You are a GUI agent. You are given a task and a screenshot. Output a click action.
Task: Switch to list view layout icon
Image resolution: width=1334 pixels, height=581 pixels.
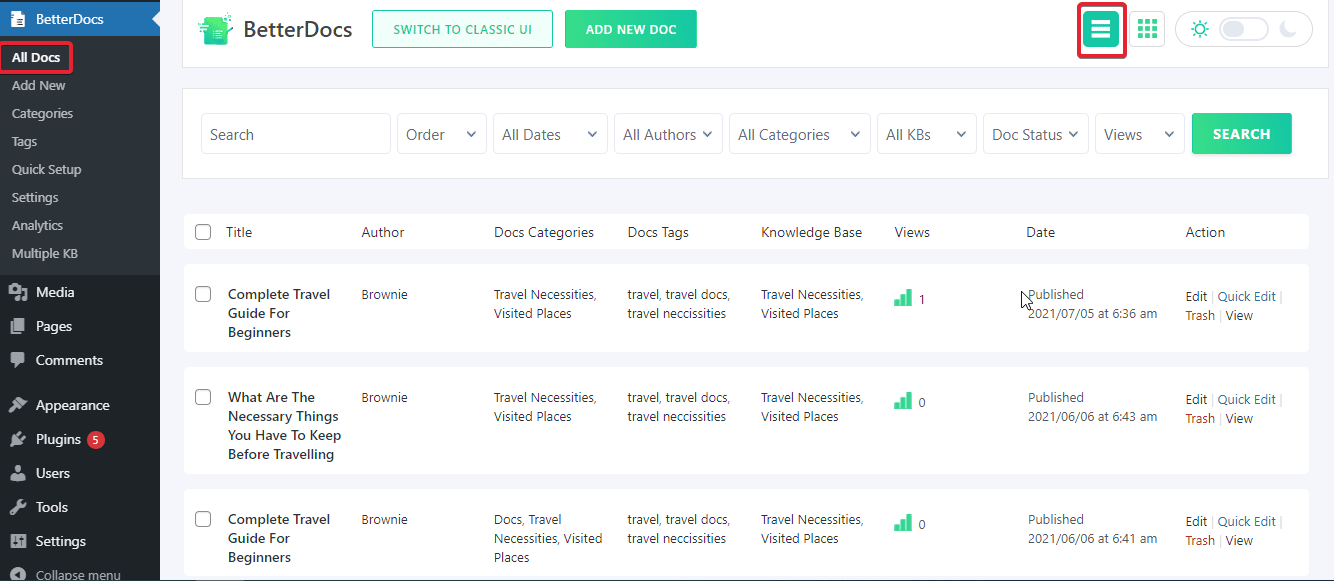click(1101, 30)
